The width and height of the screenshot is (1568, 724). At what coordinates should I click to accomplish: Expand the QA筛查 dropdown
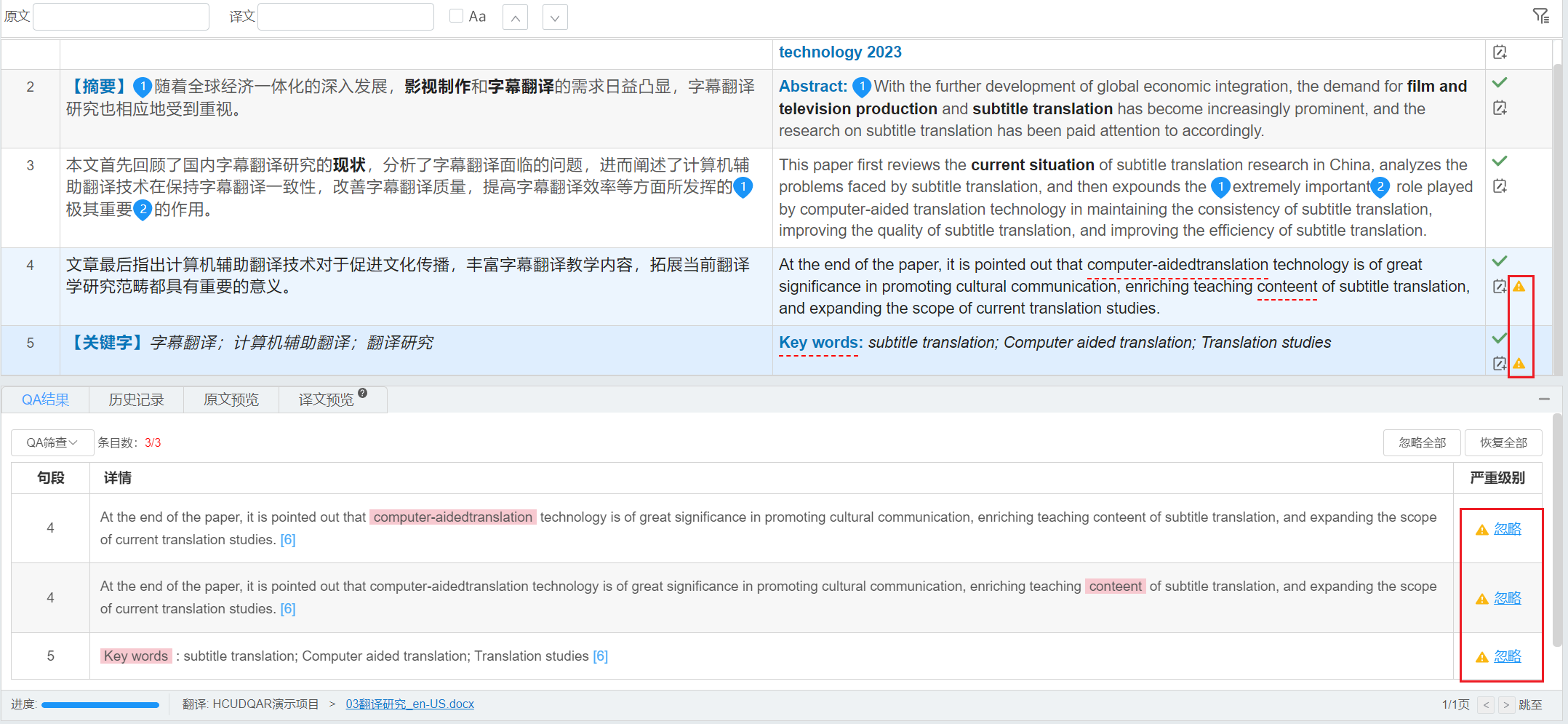click(x=52, y=442)
